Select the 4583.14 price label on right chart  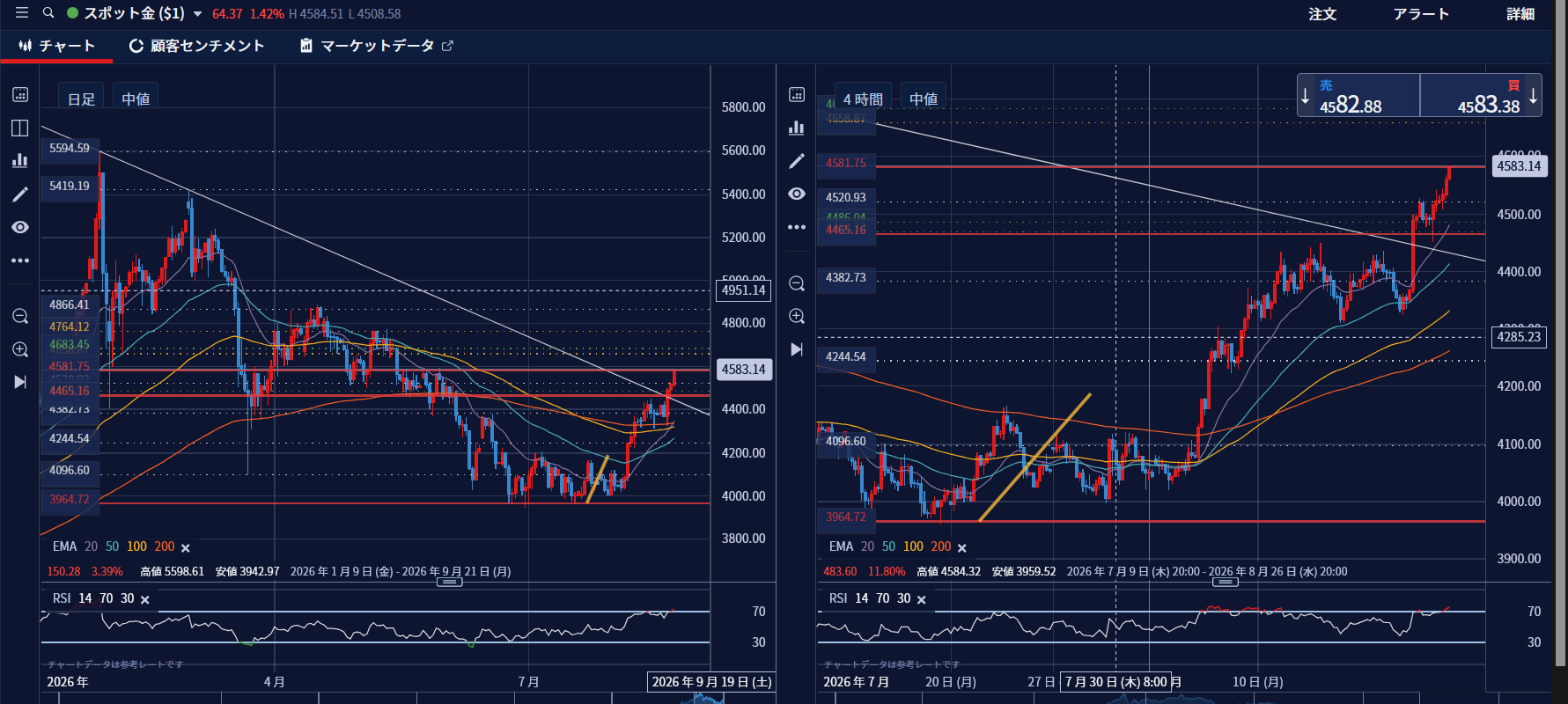1519,165
